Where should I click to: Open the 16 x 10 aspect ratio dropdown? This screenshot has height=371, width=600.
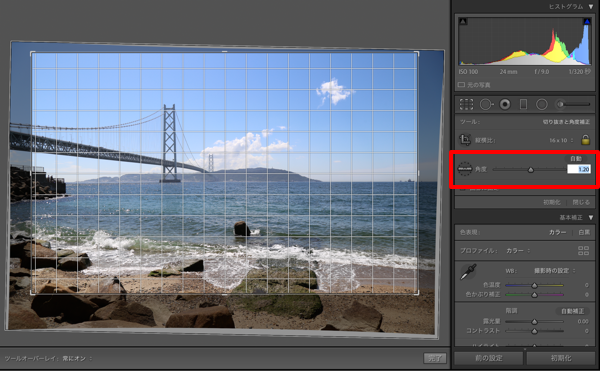pyautogui.click(x=561, y=140)
